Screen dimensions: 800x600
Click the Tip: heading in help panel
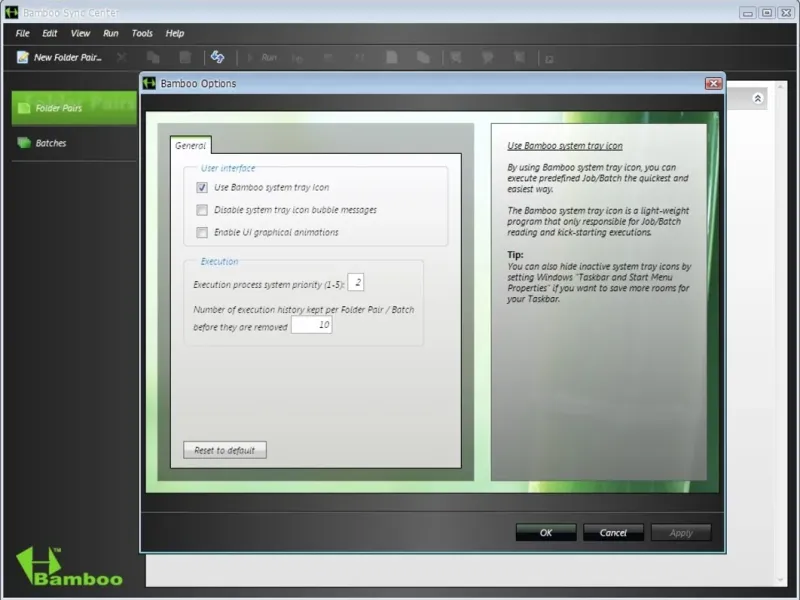515,255
